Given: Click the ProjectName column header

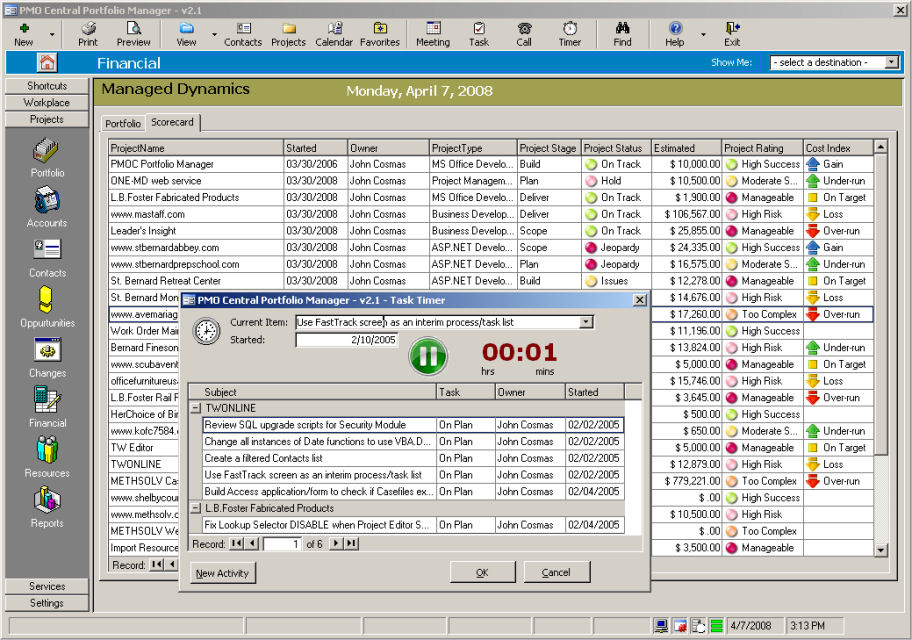Looking at the screenshot, I should point(196,148).
